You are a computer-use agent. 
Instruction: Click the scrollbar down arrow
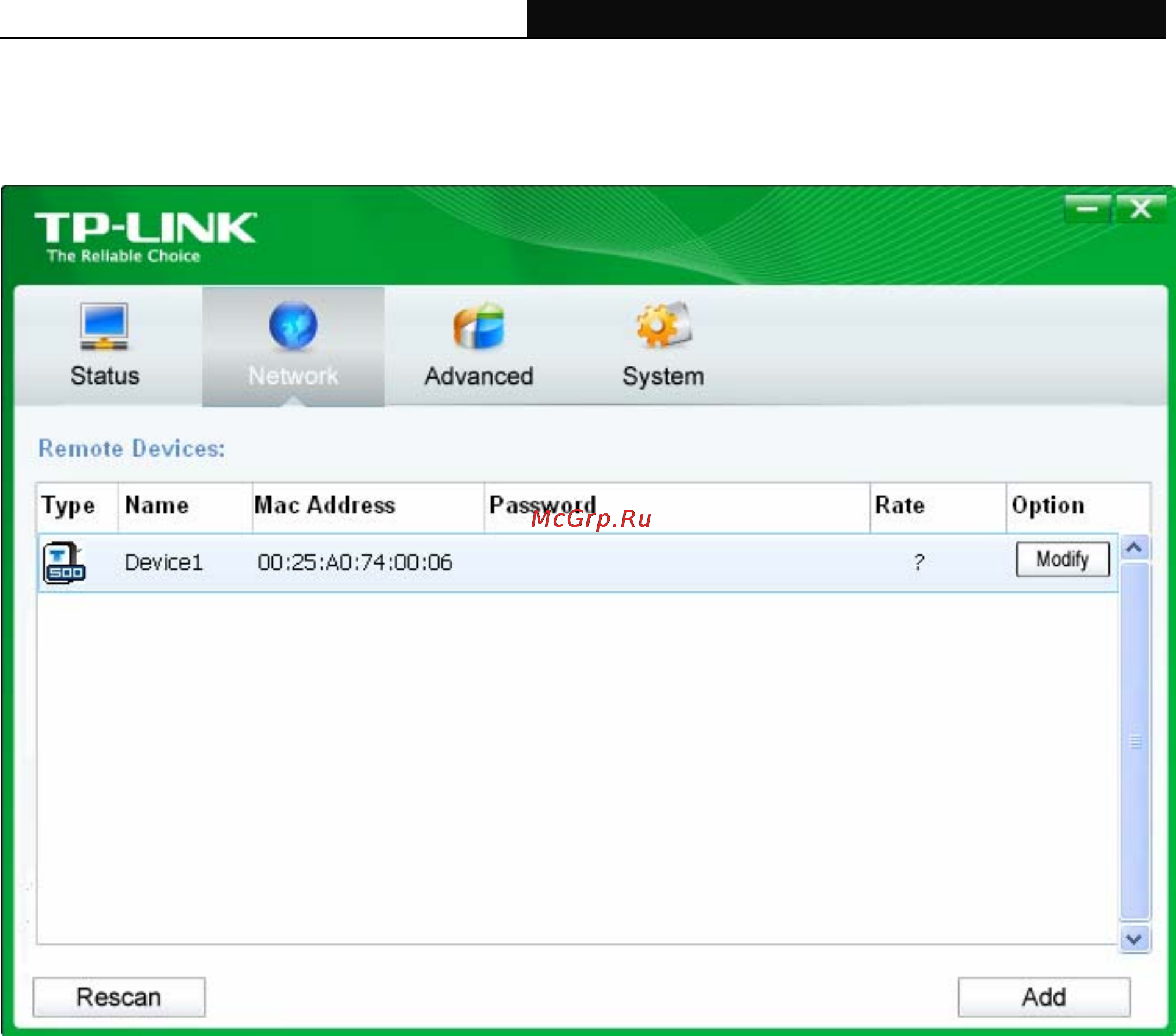coord(1134,939)
